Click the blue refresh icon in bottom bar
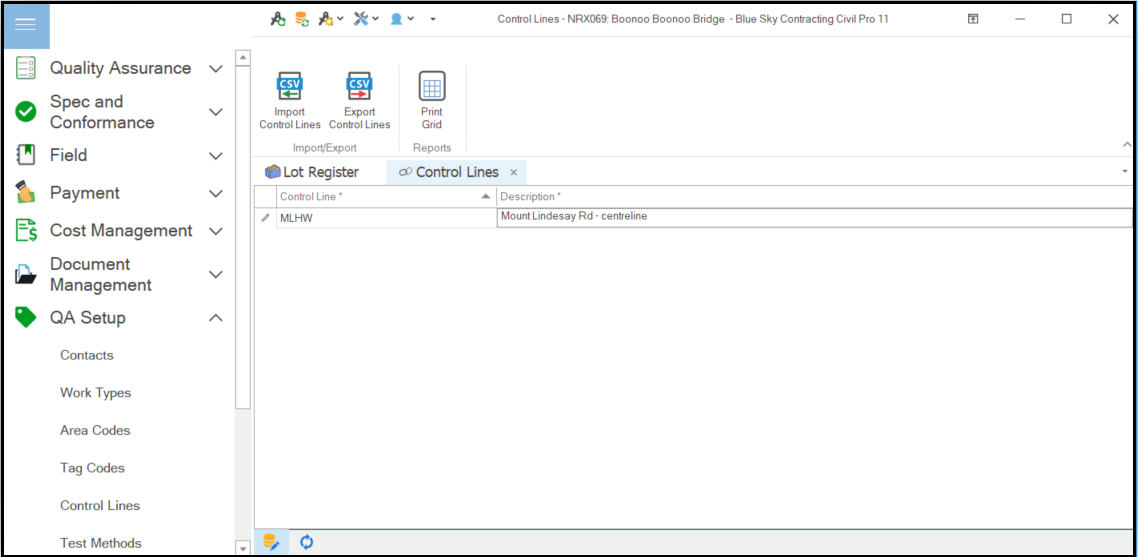 (307, 542)
